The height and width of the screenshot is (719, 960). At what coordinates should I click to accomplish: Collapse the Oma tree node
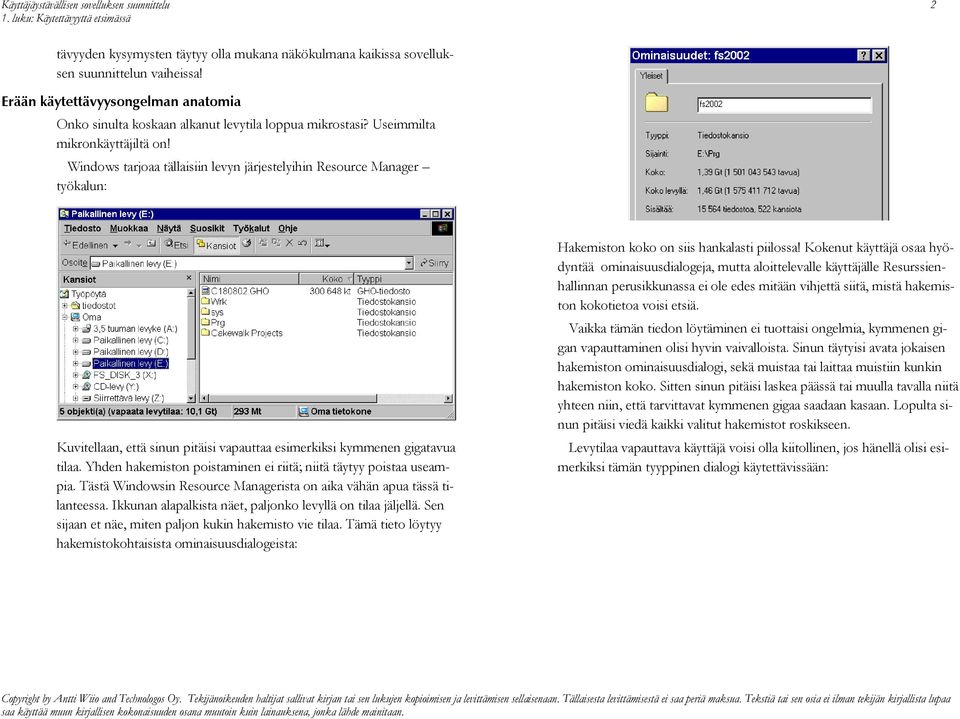coord(64,317)
